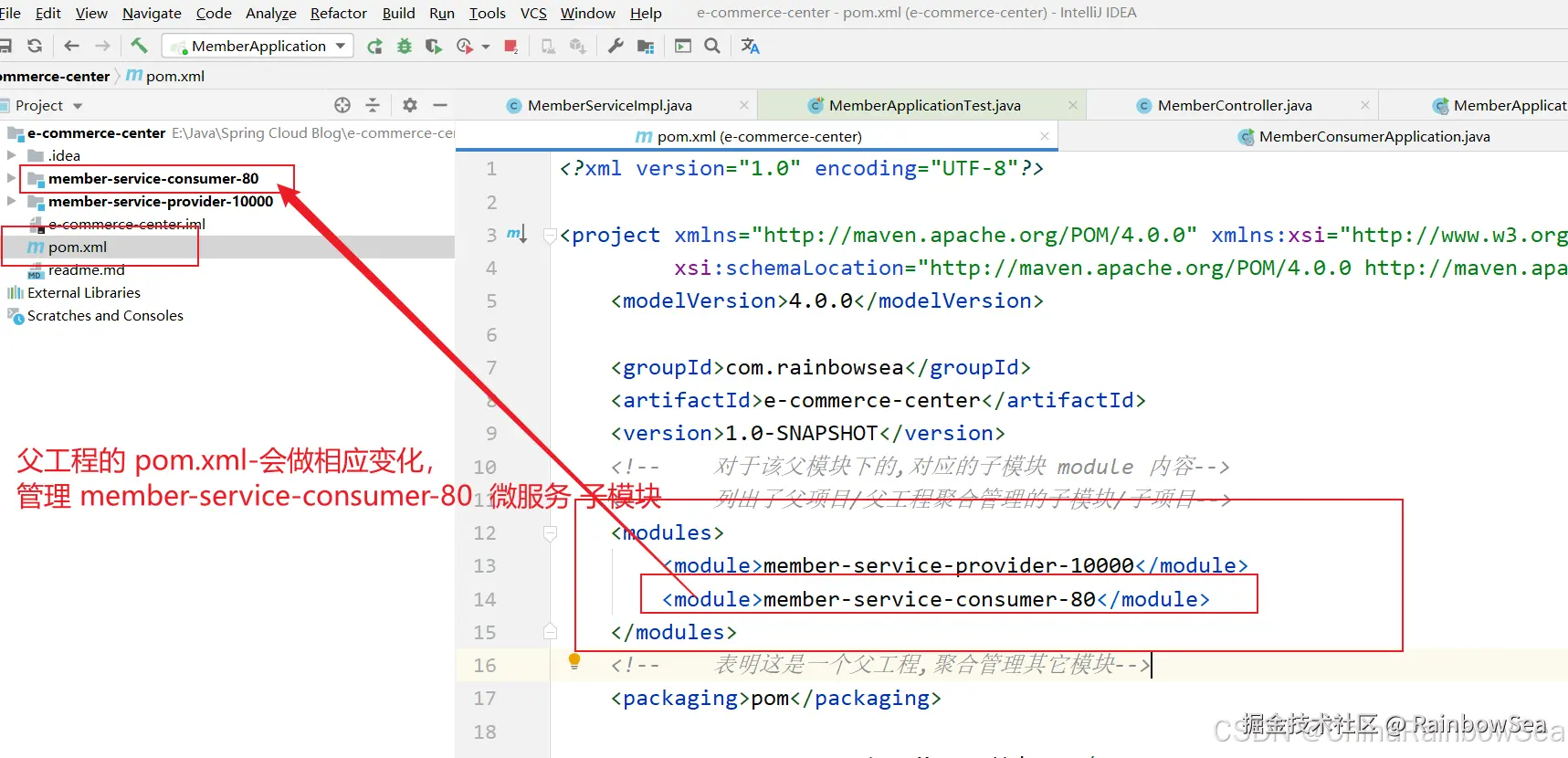This screenshot has height=758, width=1568.
Task: Open the Window menu
Action: 588,13
